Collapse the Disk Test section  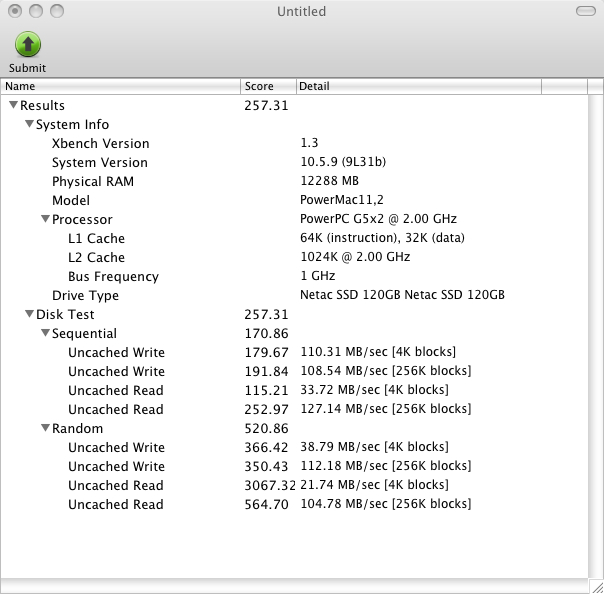(29, 314)
